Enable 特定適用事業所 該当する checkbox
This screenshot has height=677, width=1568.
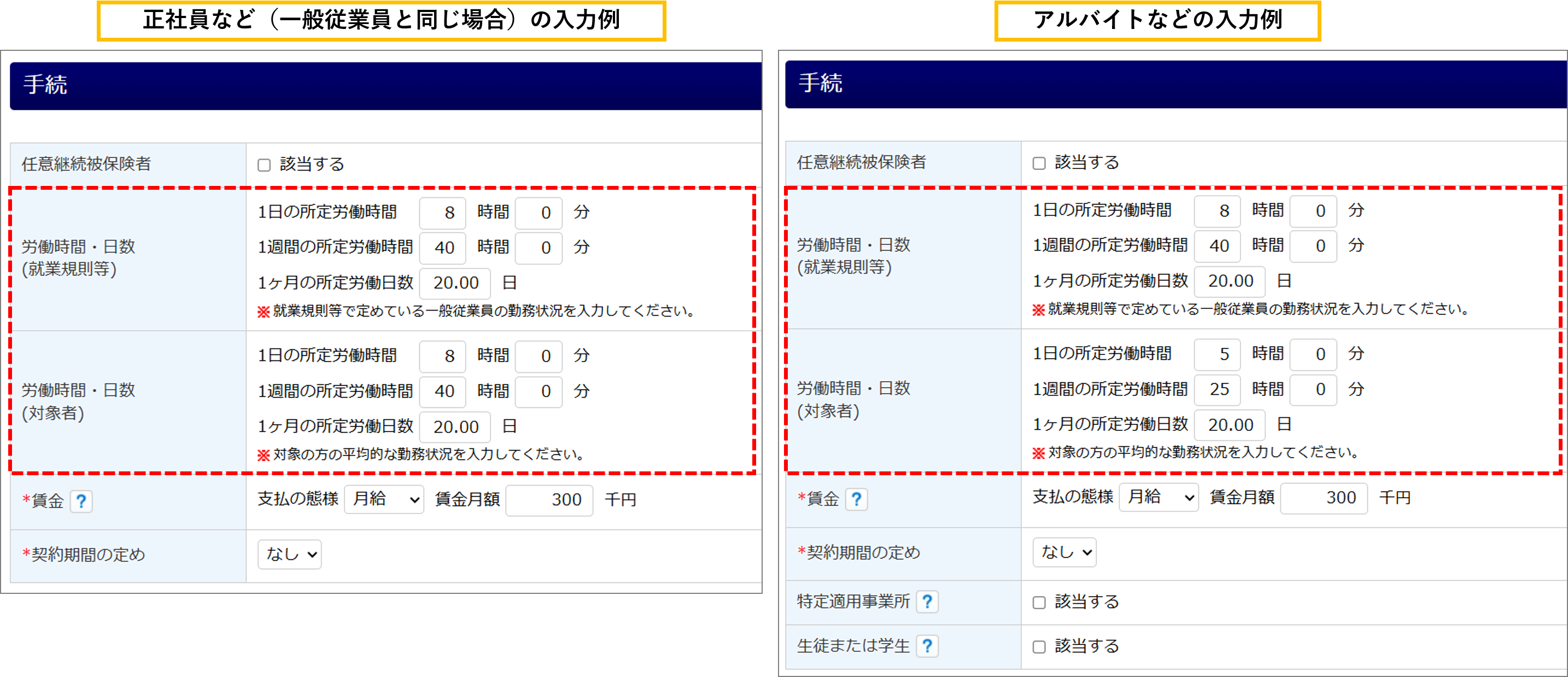pyautogui.click(x=1038, y=603)
